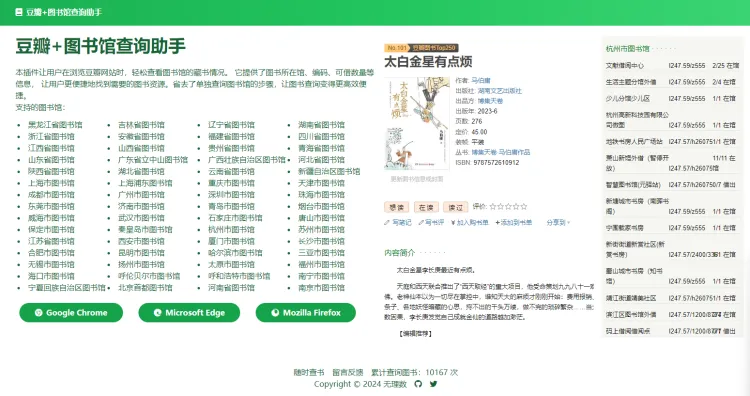Click the pencil icon beside 写笔记
Viewport: 750px width, 396px height.
point(387,222)
